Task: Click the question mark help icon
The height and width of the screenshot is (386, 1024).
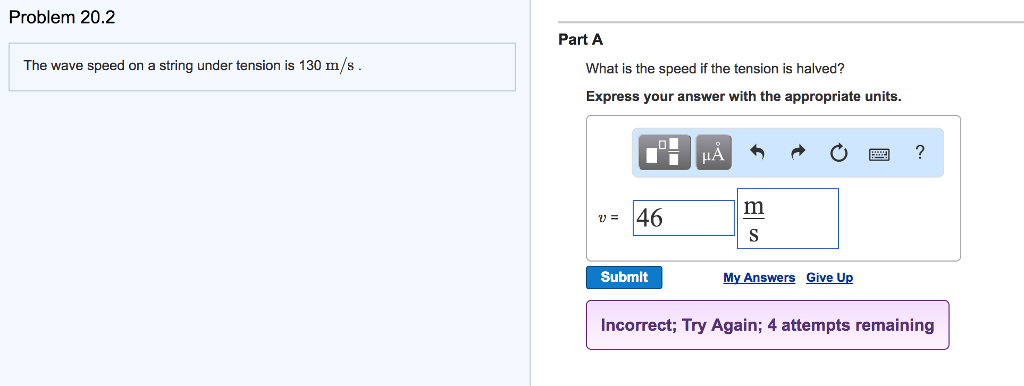Action: tap(920, 152)
